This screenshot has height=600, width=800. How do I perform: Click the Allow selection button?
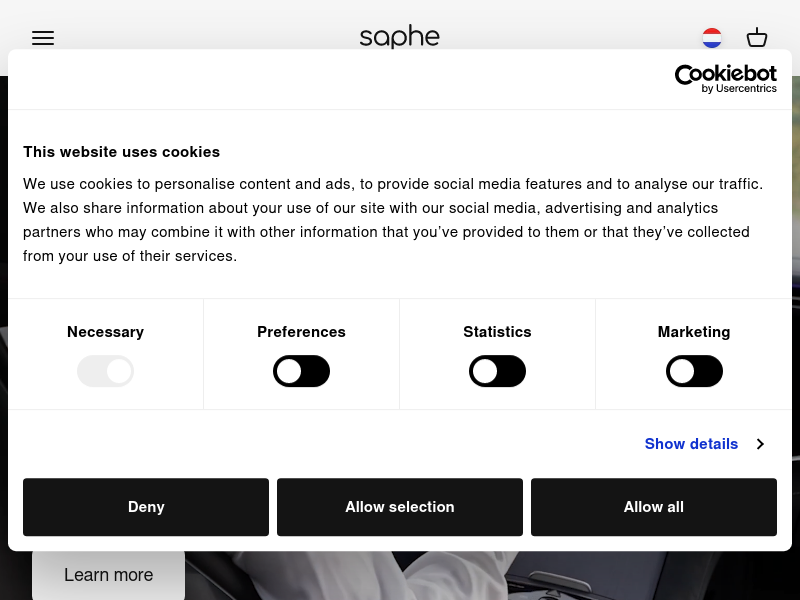(x=400, y=507)
